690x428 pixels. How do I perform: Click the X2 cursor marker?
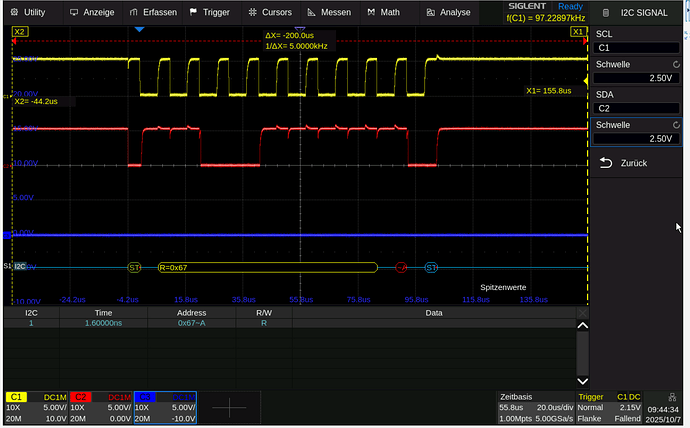[19, 32]
